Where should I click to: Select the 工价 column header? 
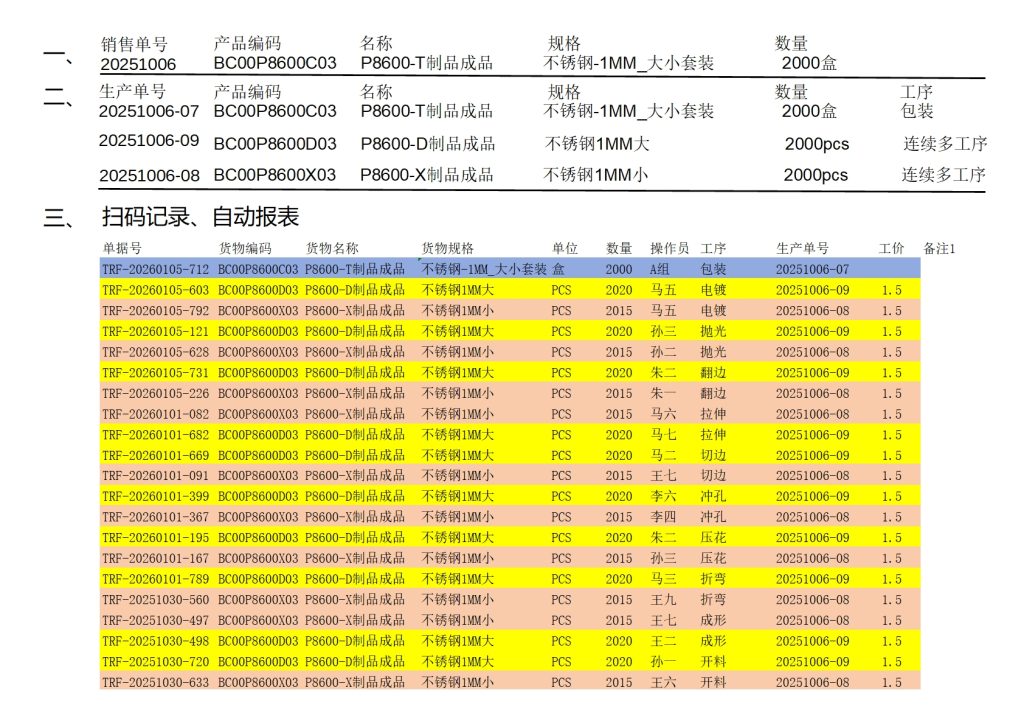coord(891,248)
